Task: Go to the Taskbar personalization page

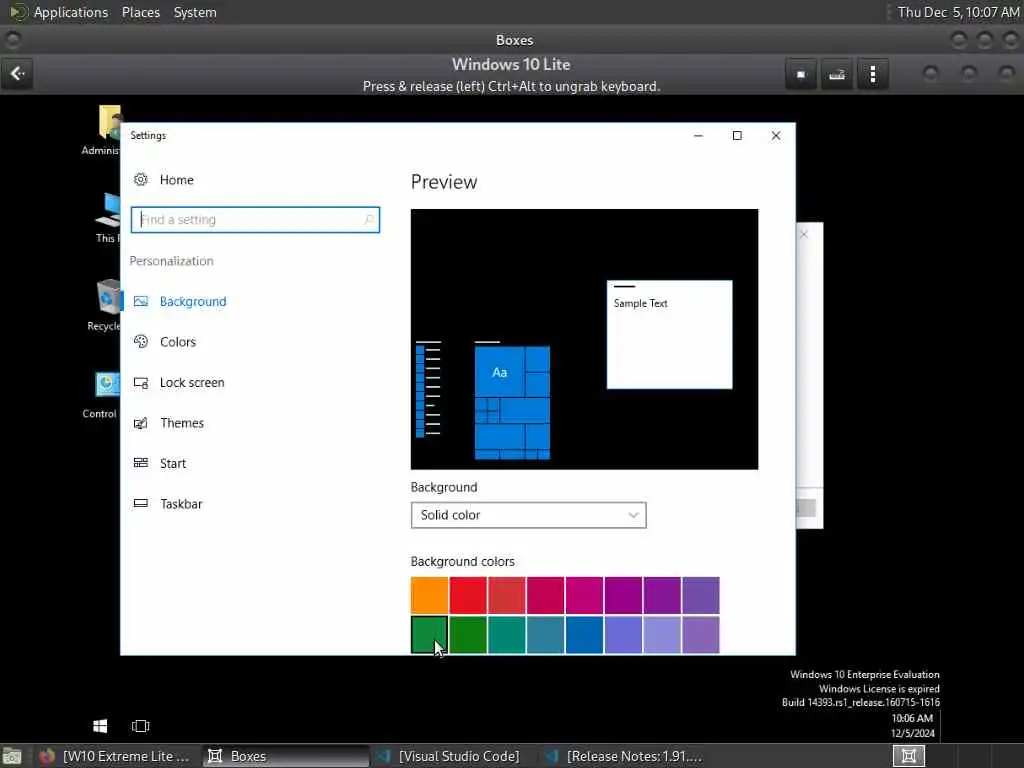Action: tap(182, 504)
